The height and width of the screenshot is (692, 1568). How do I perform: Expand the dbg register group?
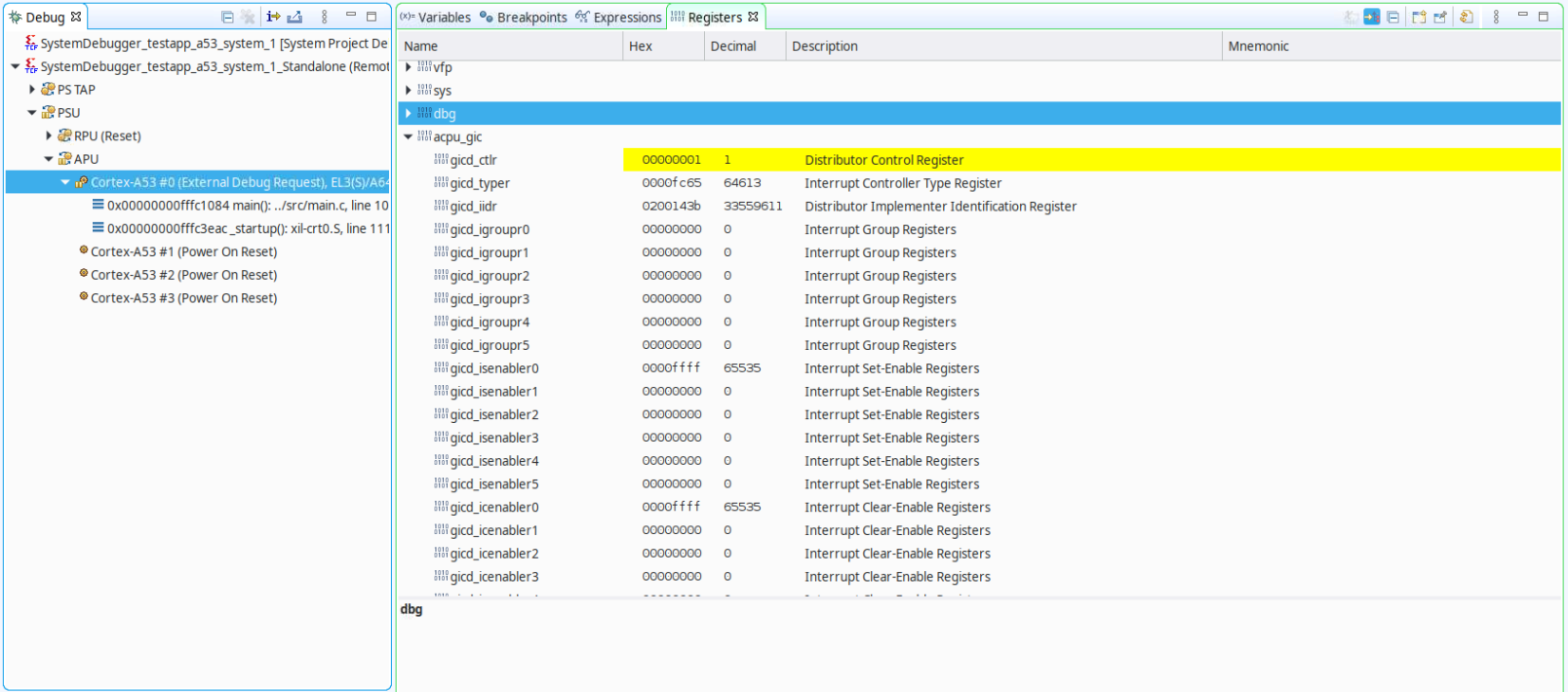[x=409, y=114]
